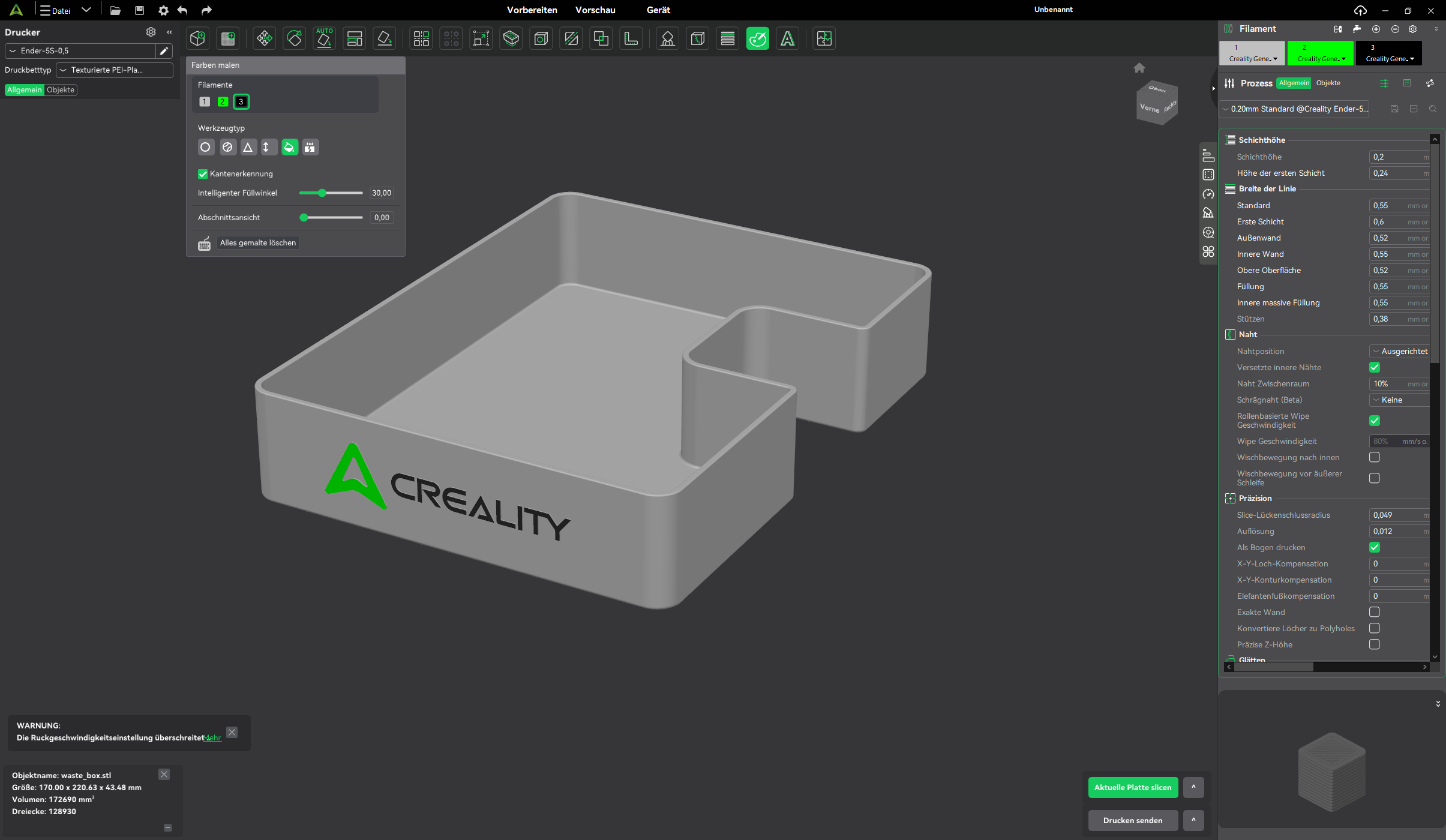Select the Move tool icon
Image resolution: width=1446 pixels, height=840 pixels.
[264, 38]
